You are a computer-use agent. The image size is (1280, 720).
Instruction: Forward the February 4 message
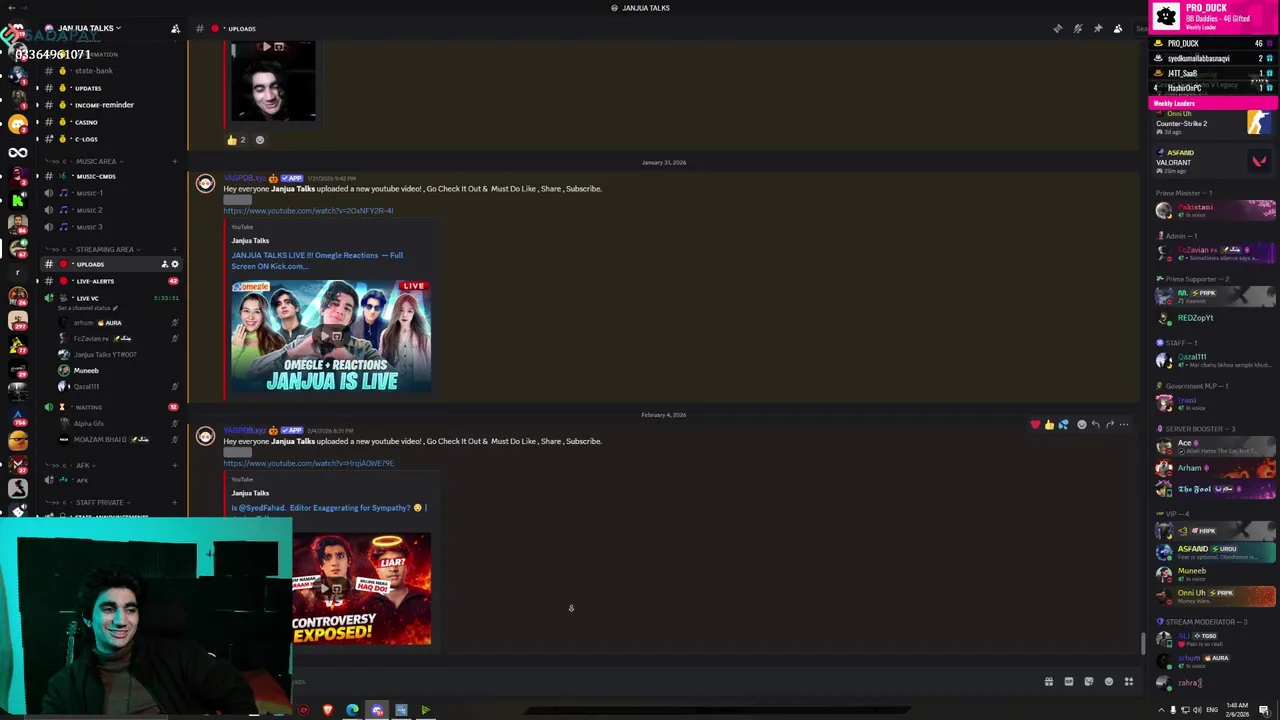point(1109,425)
